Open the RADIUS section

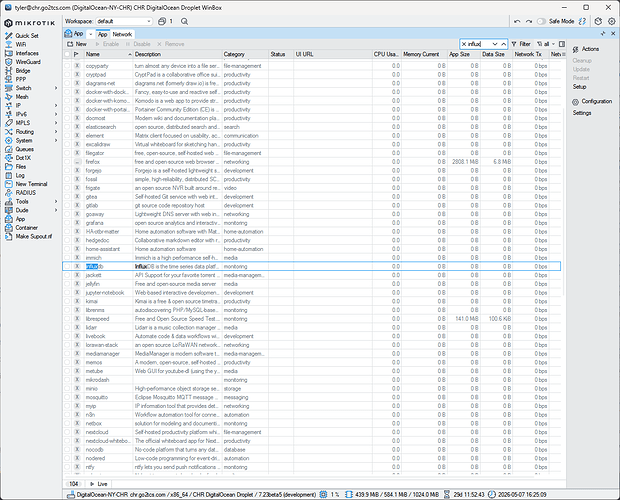click(25, 192)
